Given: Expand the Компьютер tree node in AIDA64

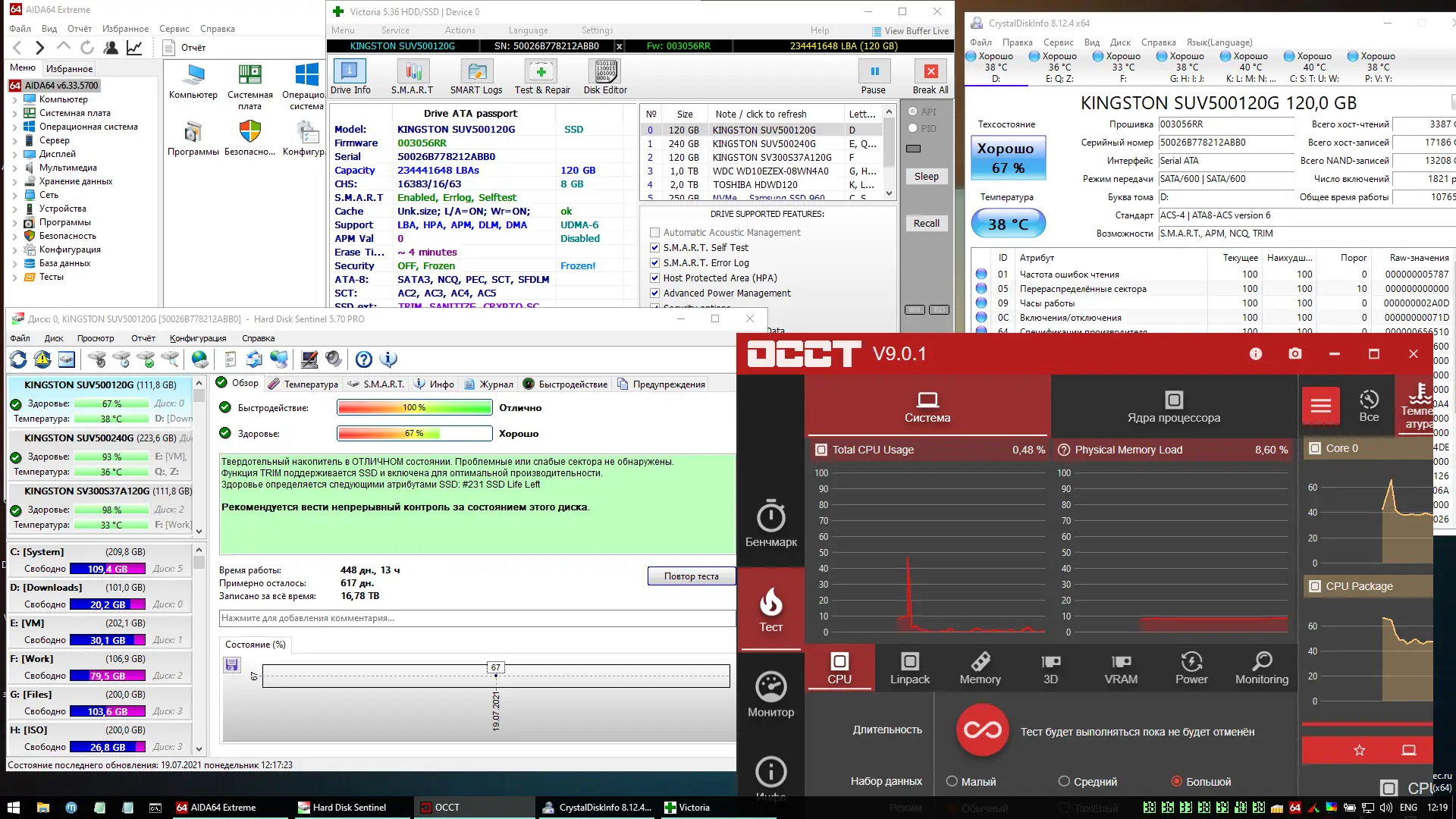Looking at the screenshot, I should click(x=14, y=99).
